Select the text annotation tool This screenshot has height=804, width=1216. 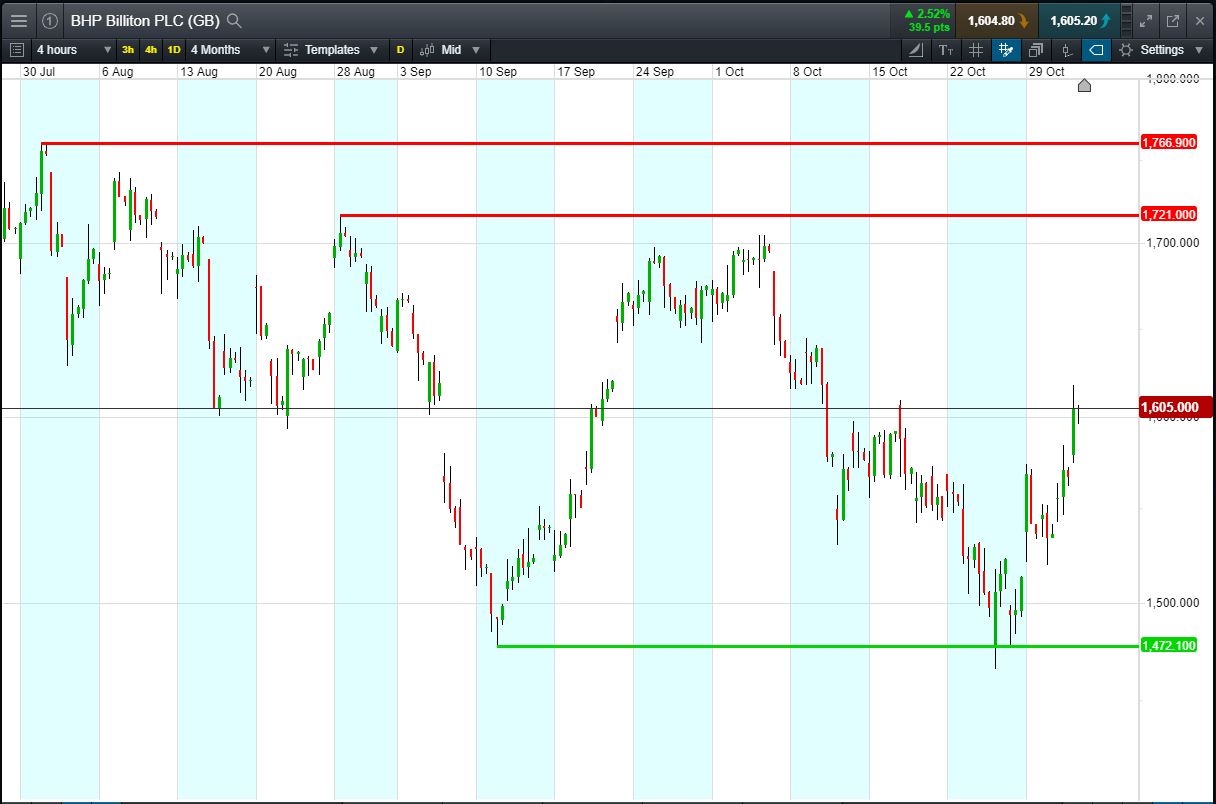click(x=946, y=49)
